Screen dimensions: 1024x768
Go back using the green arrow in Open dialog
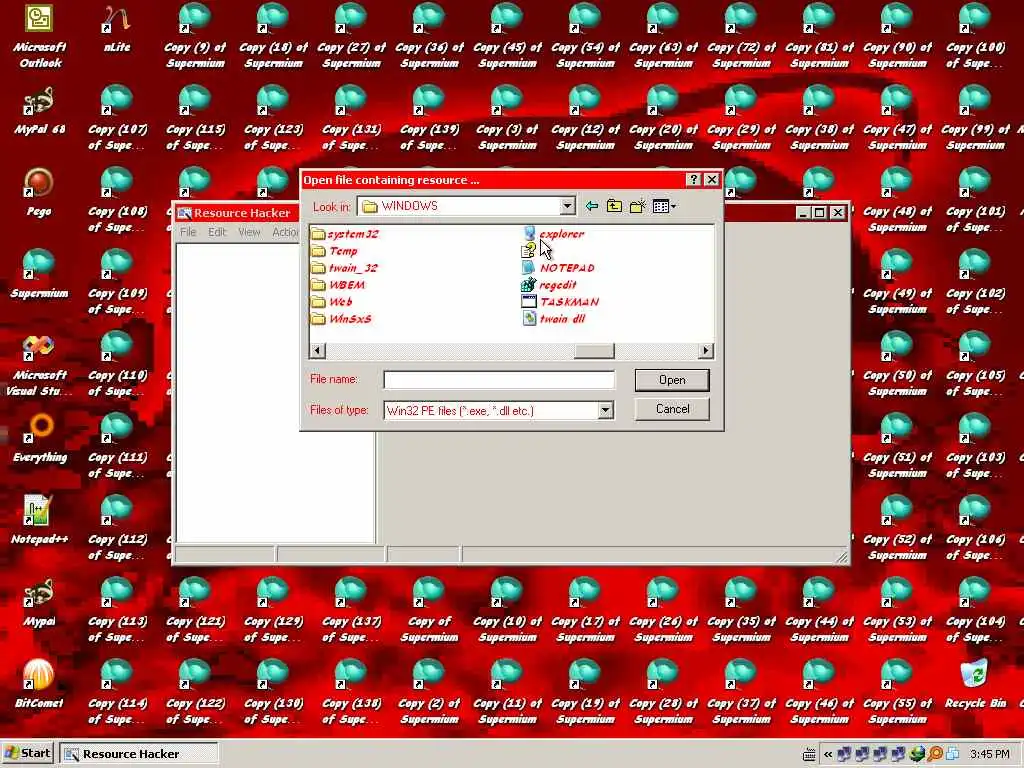[x=592, y=206]
